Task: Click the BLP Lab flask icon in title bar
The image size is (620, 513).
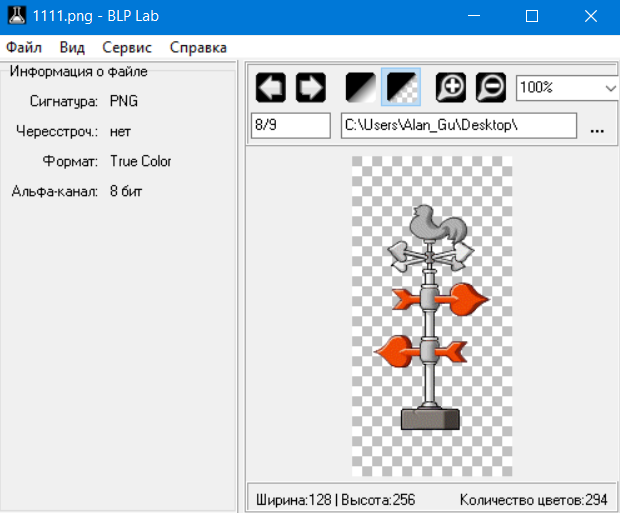Action: coord(17,16)
